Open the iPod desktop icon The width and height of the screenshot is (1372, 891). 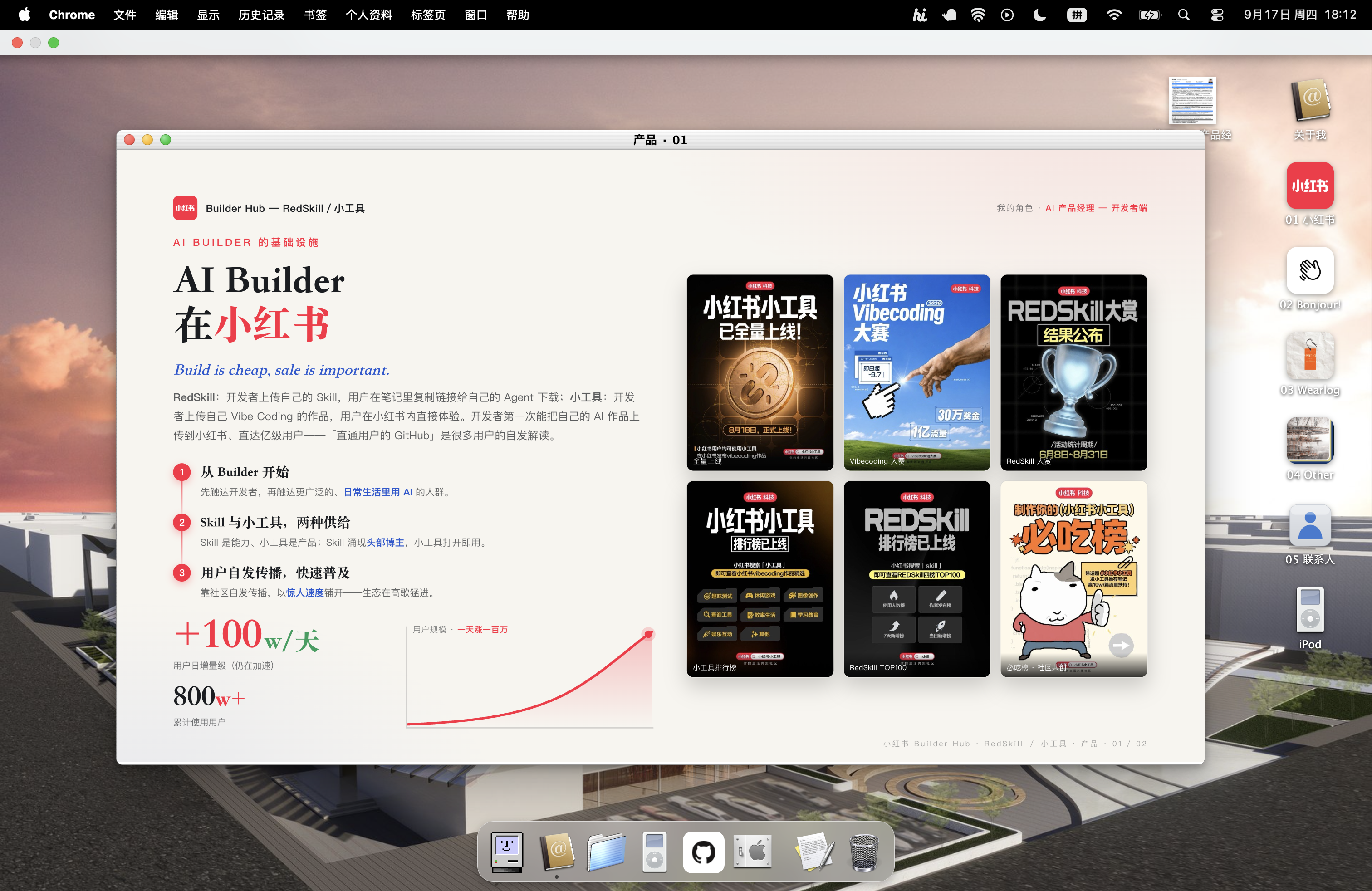1309,610
